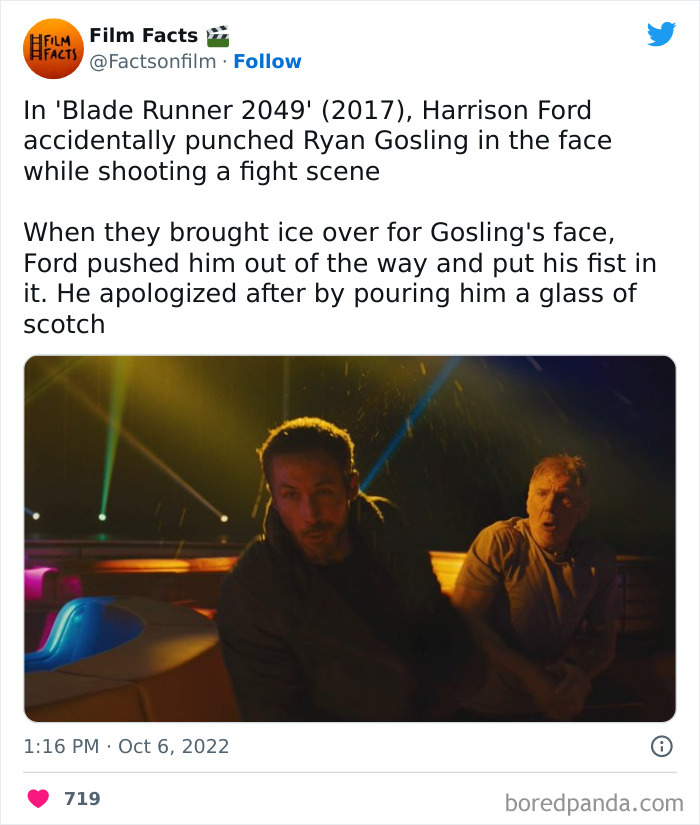The height and width of the screenshot is (825, 700).
Task: Click the clapperboard emoji beside Film Facts
Action: 217,36
